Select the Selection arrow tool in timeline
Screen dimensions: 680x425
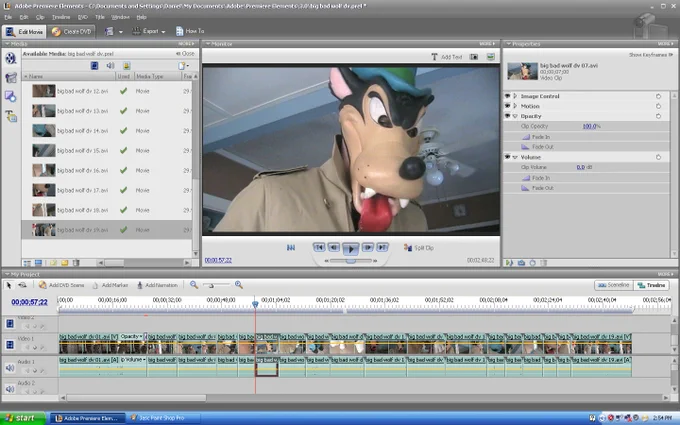click(x=8, y=285)
